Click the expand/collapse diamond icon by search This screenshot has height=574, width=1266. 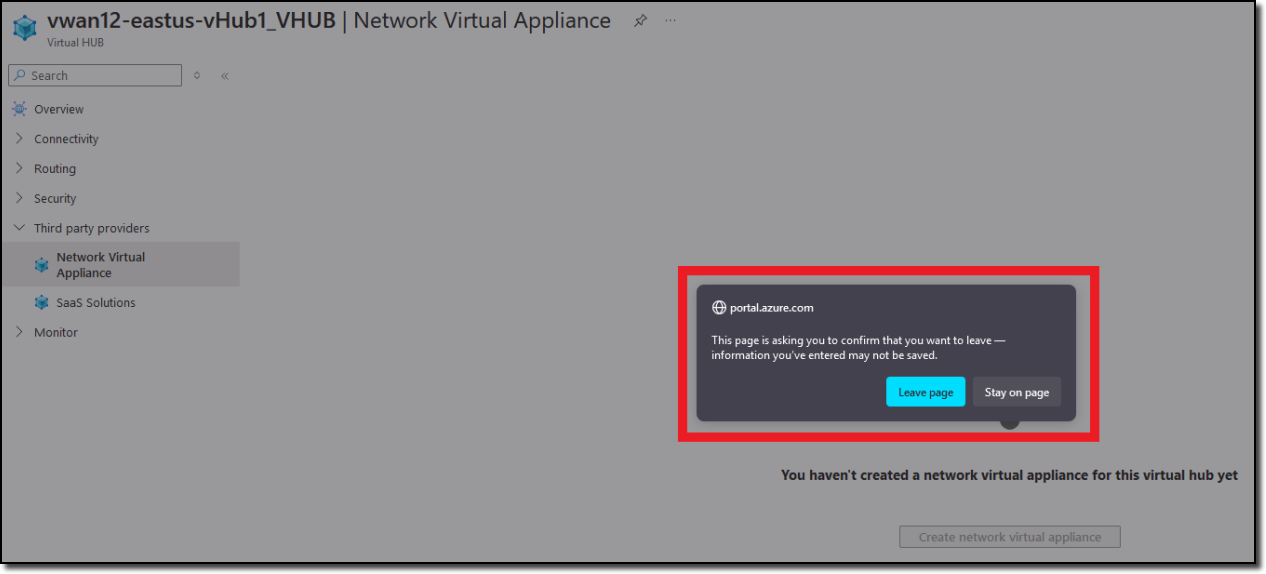click(x=197, y=75)
